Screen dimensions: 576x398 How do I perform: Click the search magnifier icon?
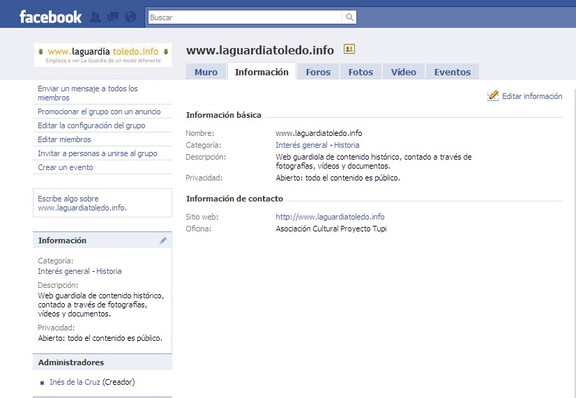pyautogui.click(x=350, y=17)
